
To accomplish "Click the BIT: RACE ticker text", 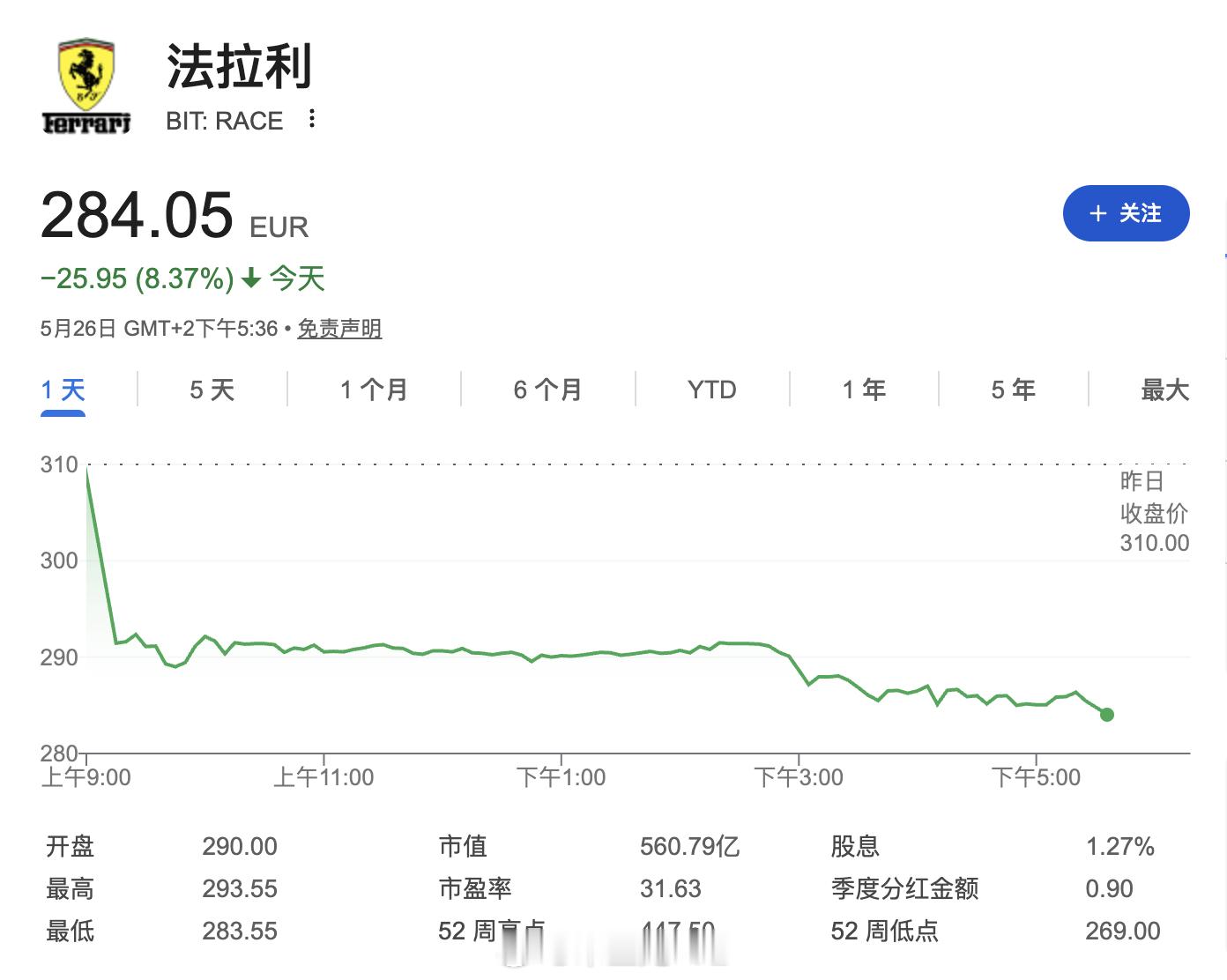I will click(225, 121).
